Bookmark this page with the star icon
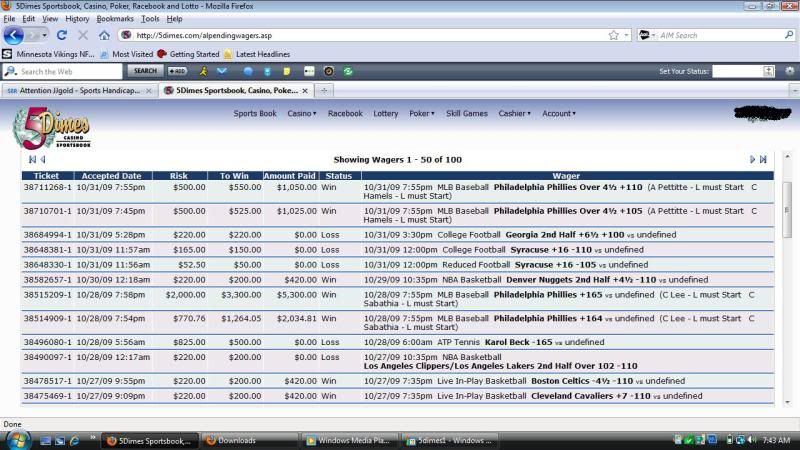The height and width of the screenshot is (450, 800). [613, 35]
